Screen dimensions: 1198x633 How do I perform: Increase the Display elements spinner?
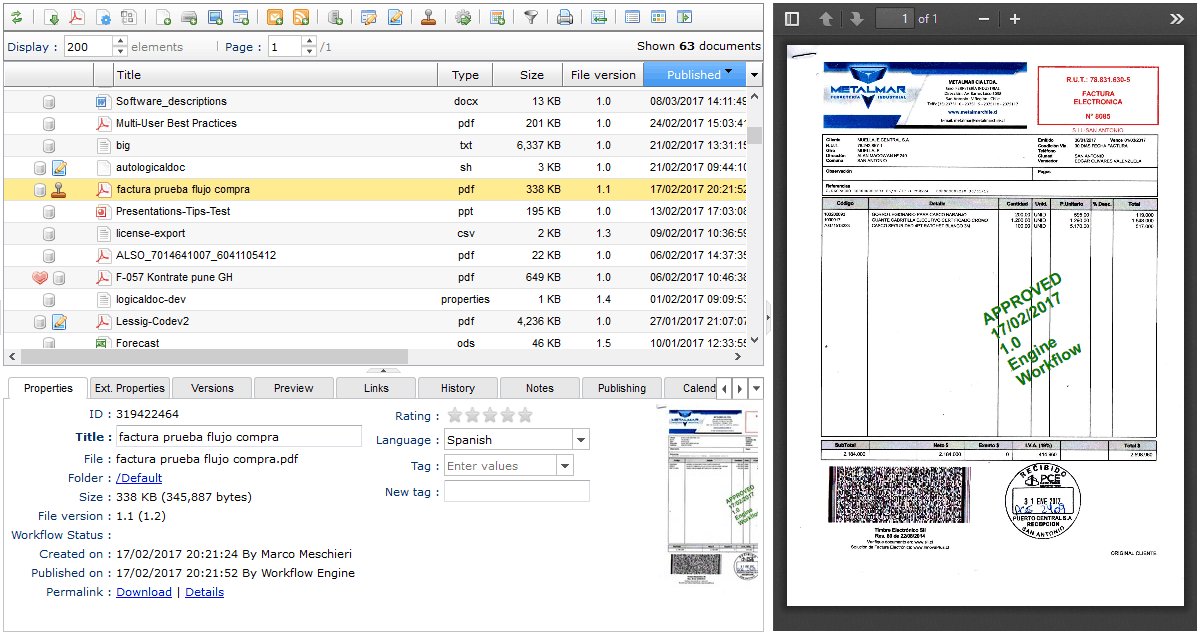pos(120,41)
